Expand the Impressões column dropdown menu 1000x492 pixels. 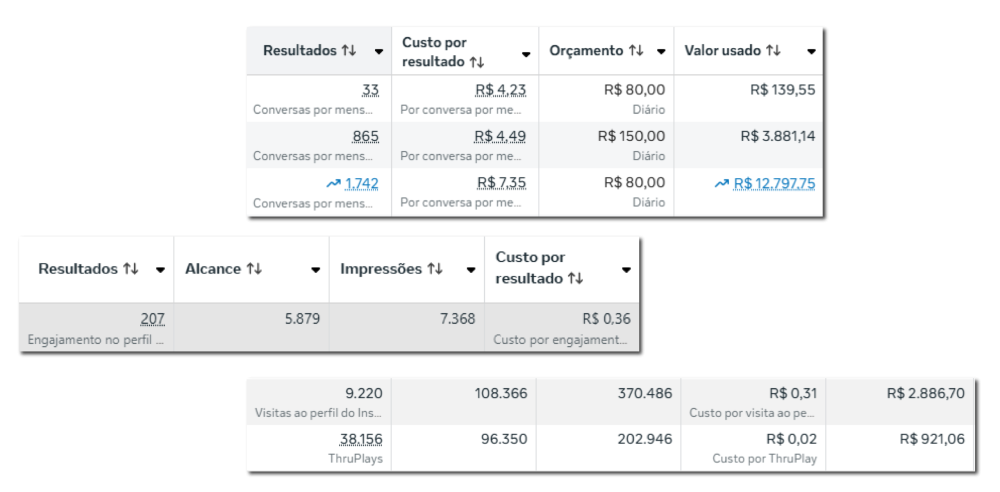pos(472,270)
